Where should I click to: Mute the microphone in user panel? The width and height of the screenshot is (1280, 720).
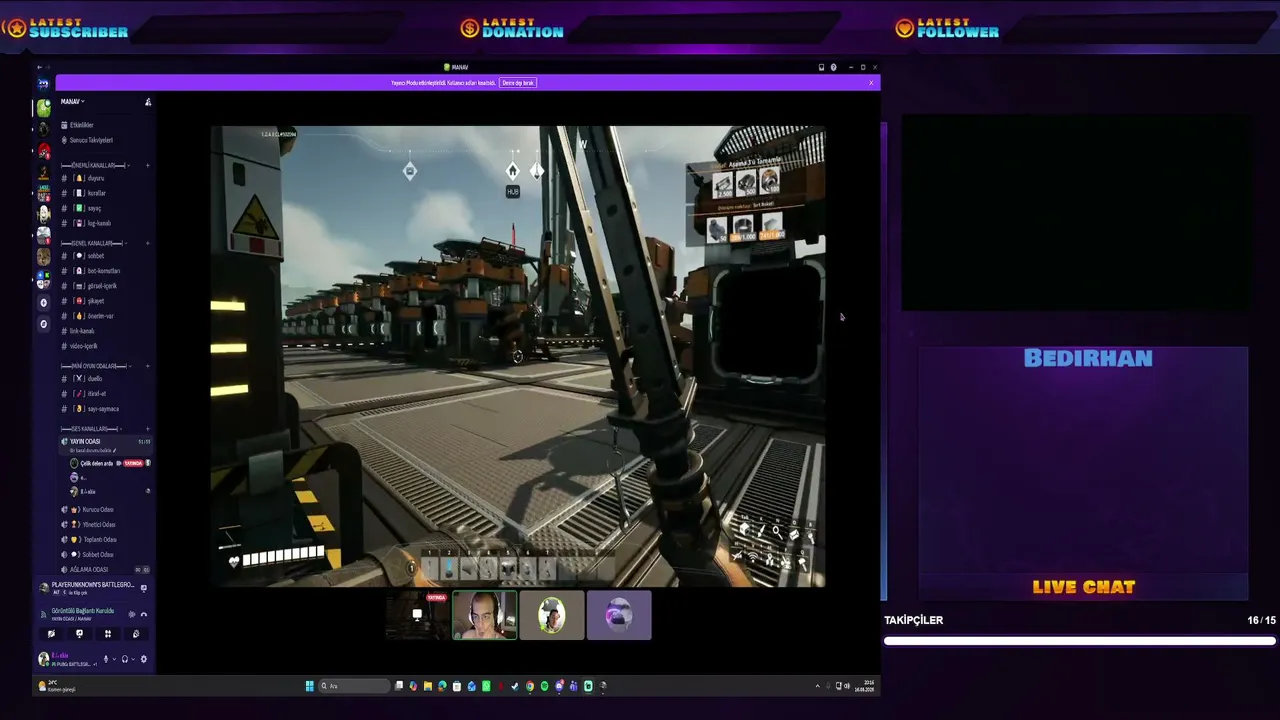[x=105, y=660]
